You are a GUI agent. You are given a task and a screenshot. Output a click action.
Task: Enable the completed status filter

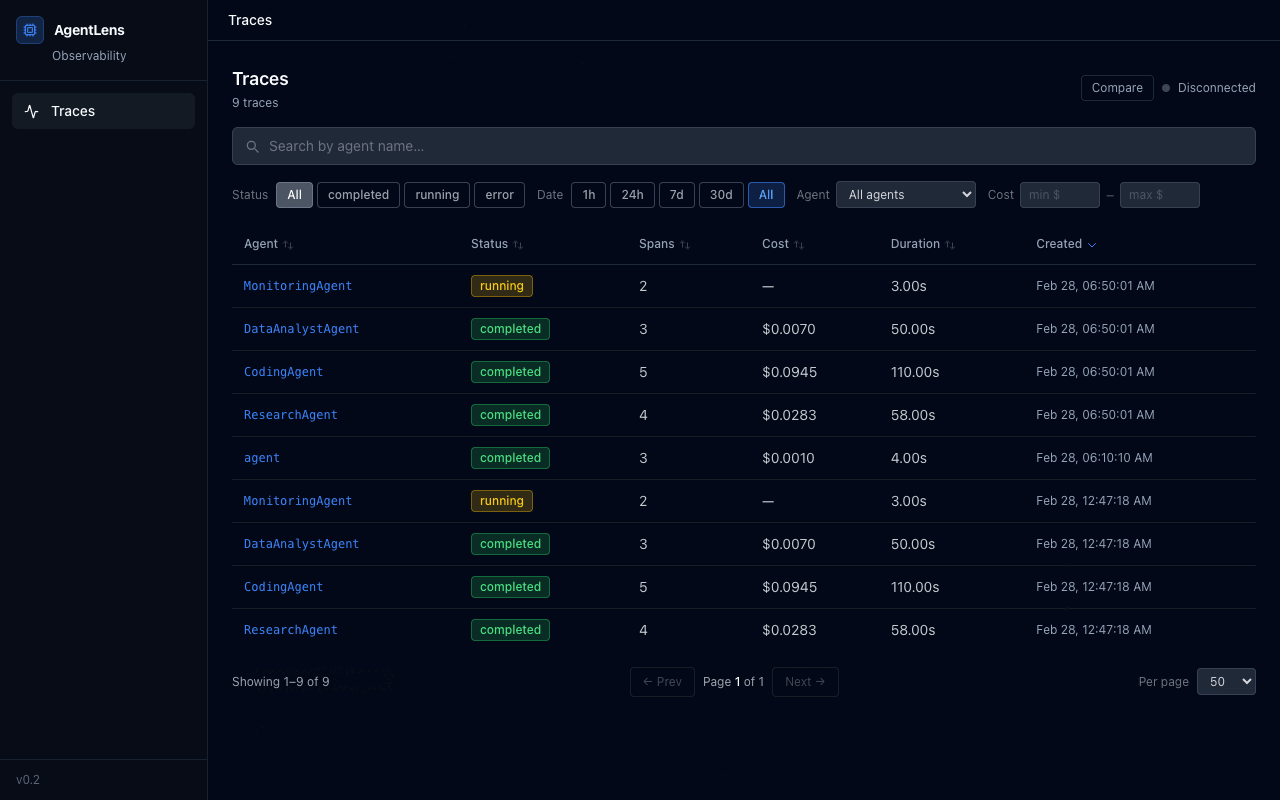click(358, 195)
